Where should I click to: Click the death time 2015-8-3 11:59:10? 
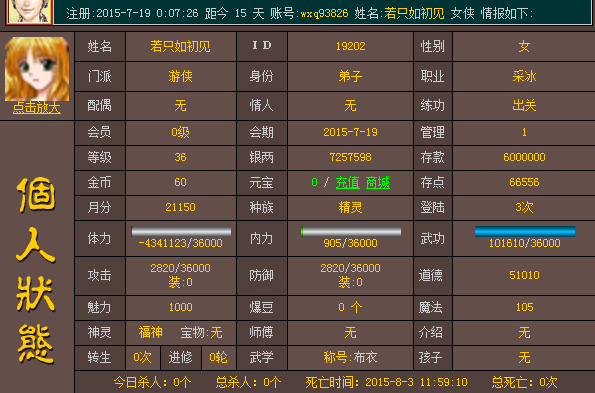416,382
